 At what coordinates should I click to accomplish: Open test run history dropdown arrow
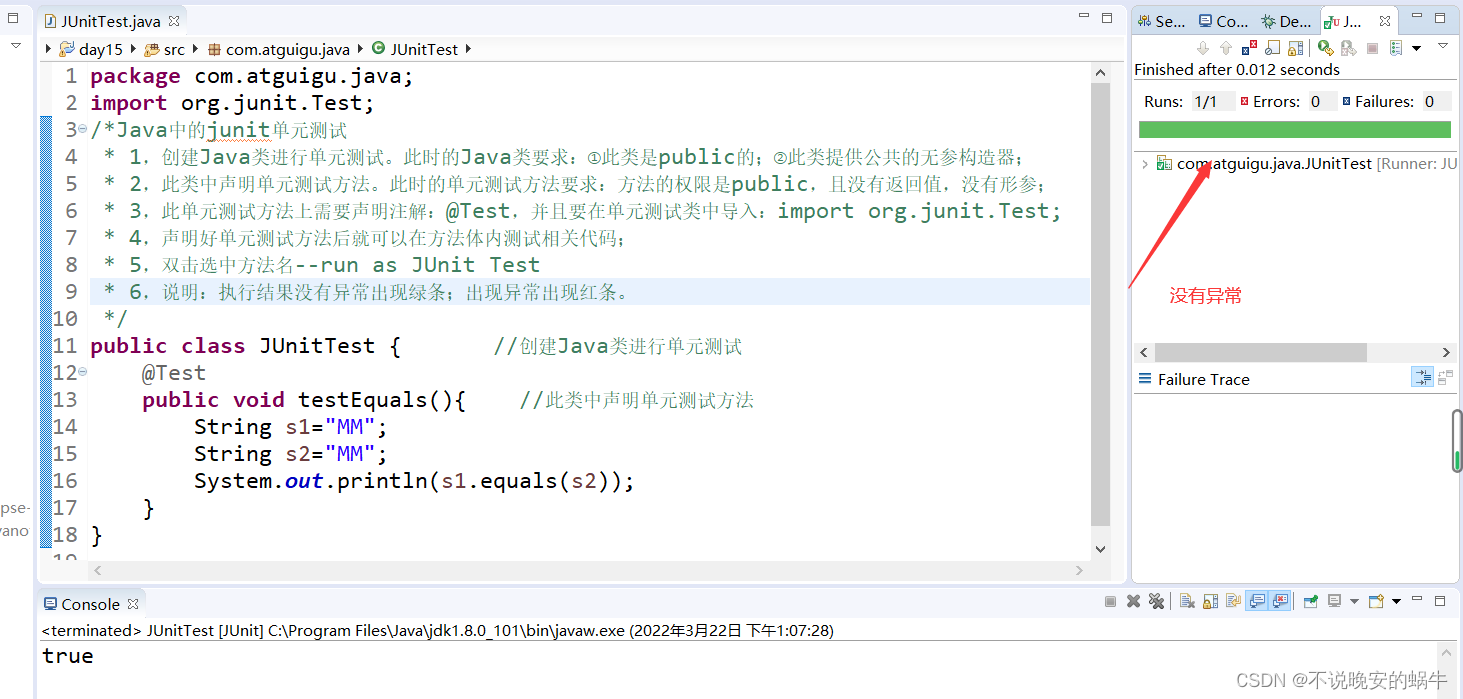(1416, 48)
